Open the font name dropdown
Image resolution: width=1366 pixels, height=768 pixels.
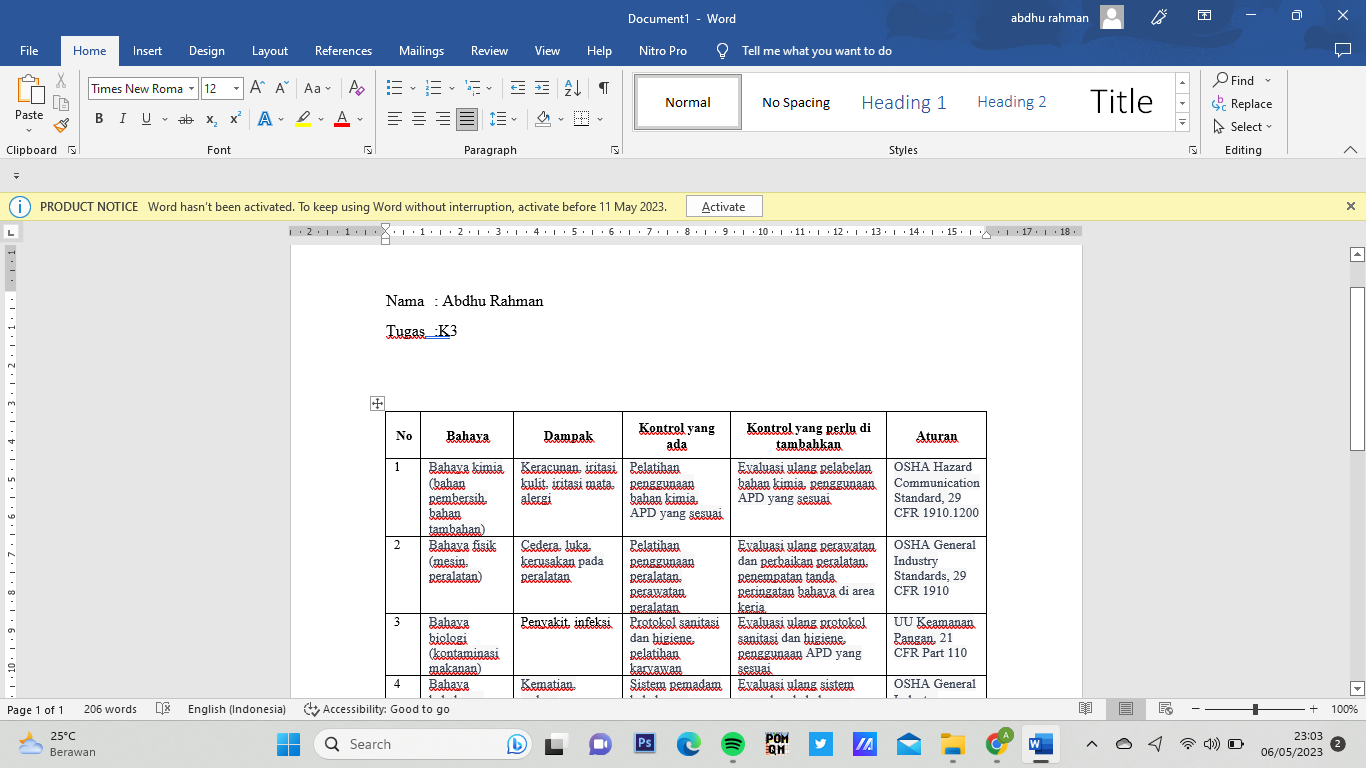coord(192,88)
